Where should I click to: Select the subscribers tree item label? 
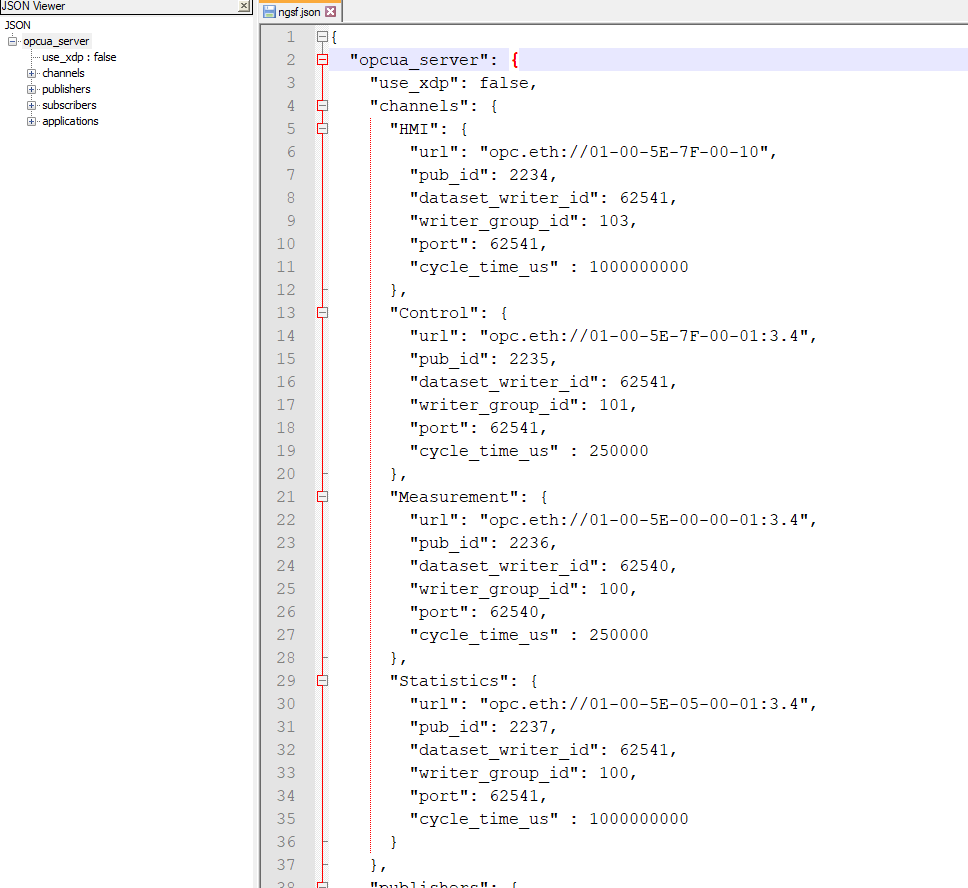click(x=69, y=105)
